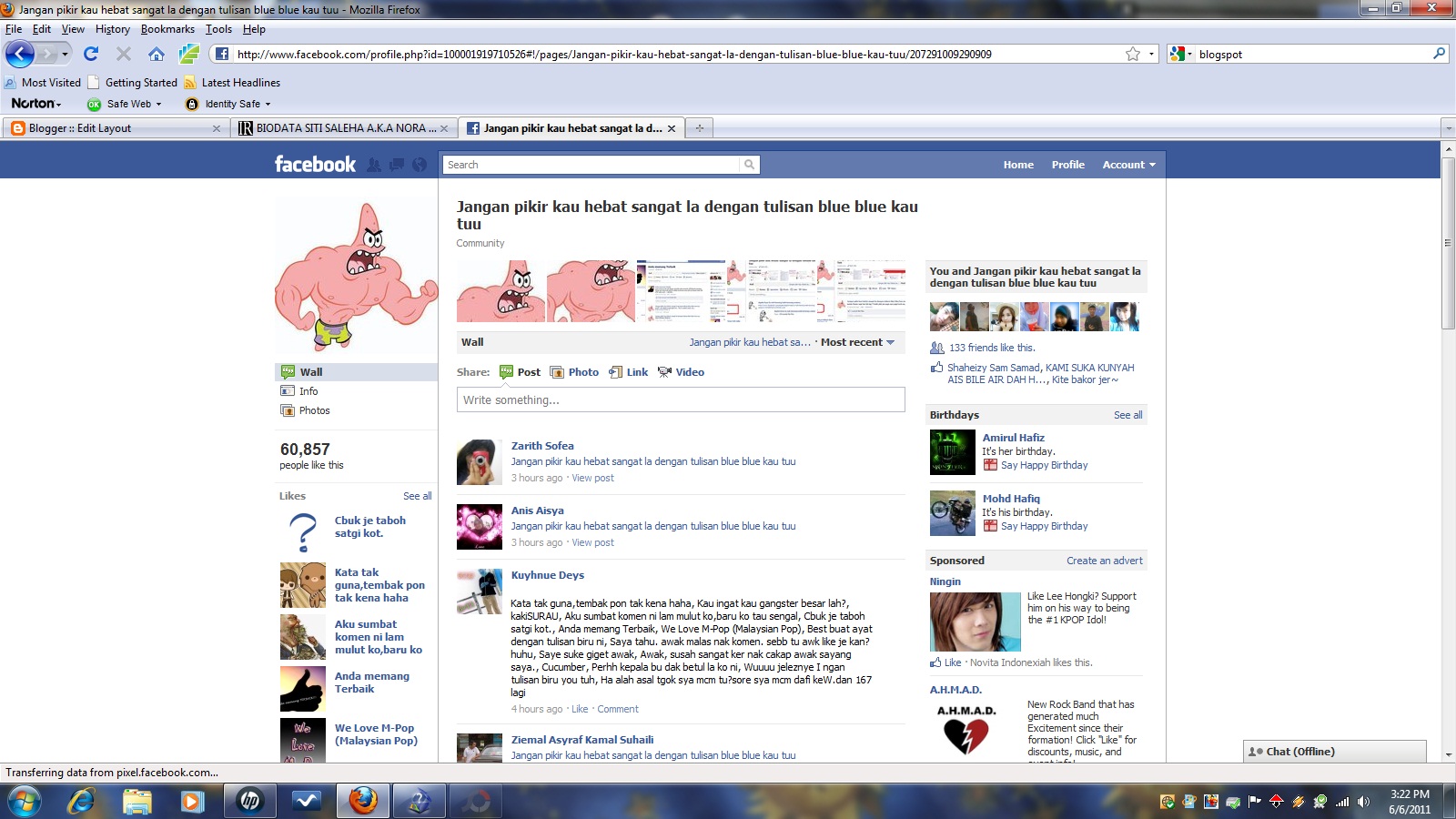Open a new browser tab with plus button
The height and width of the screenshot is (819, 1456).
tap(700, 128)
